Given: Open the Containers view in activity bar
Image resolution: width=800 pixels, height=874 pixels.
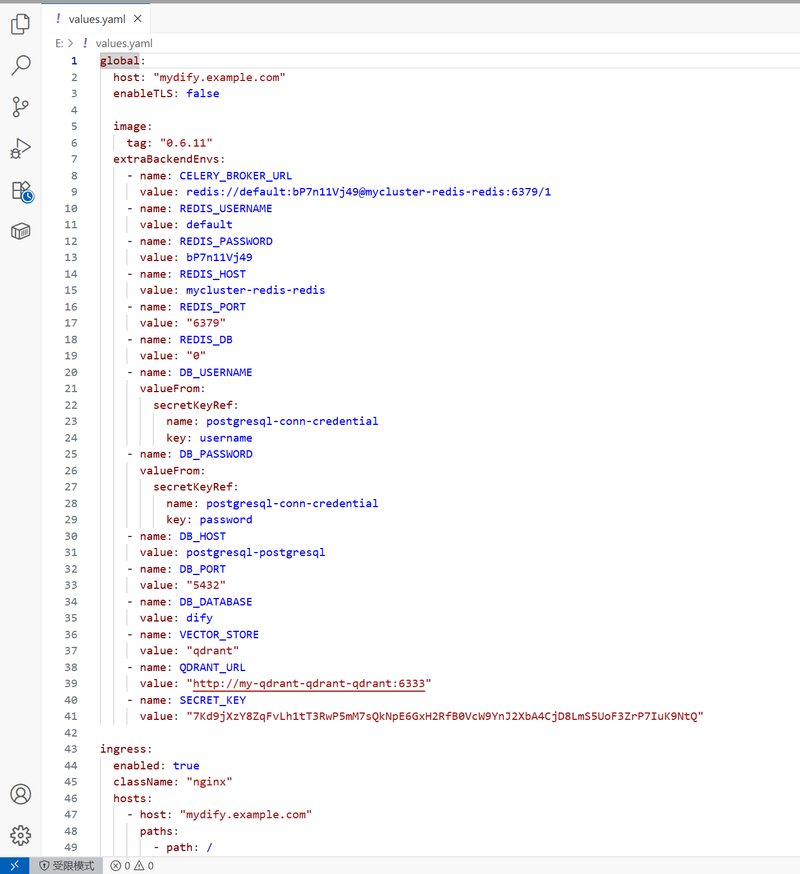Looking at the screenshot, I should coord(20,232).
